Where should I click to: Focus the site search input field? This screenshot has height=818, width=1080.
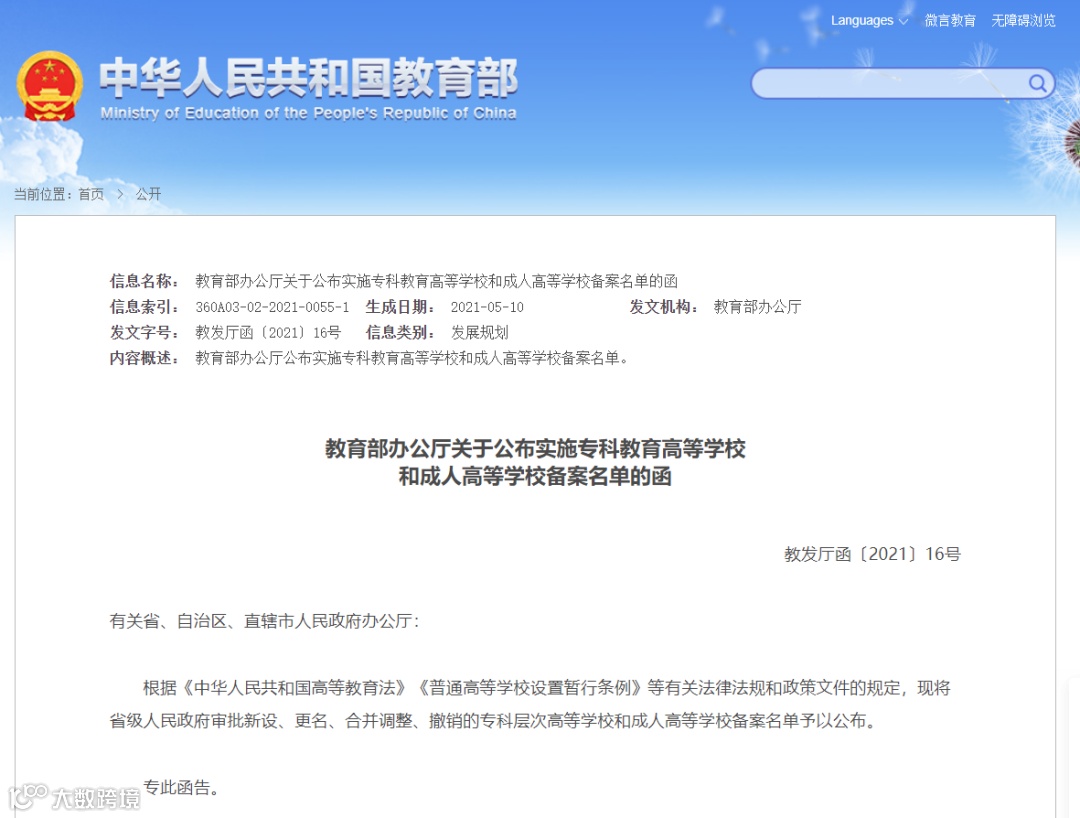(903, 83)
